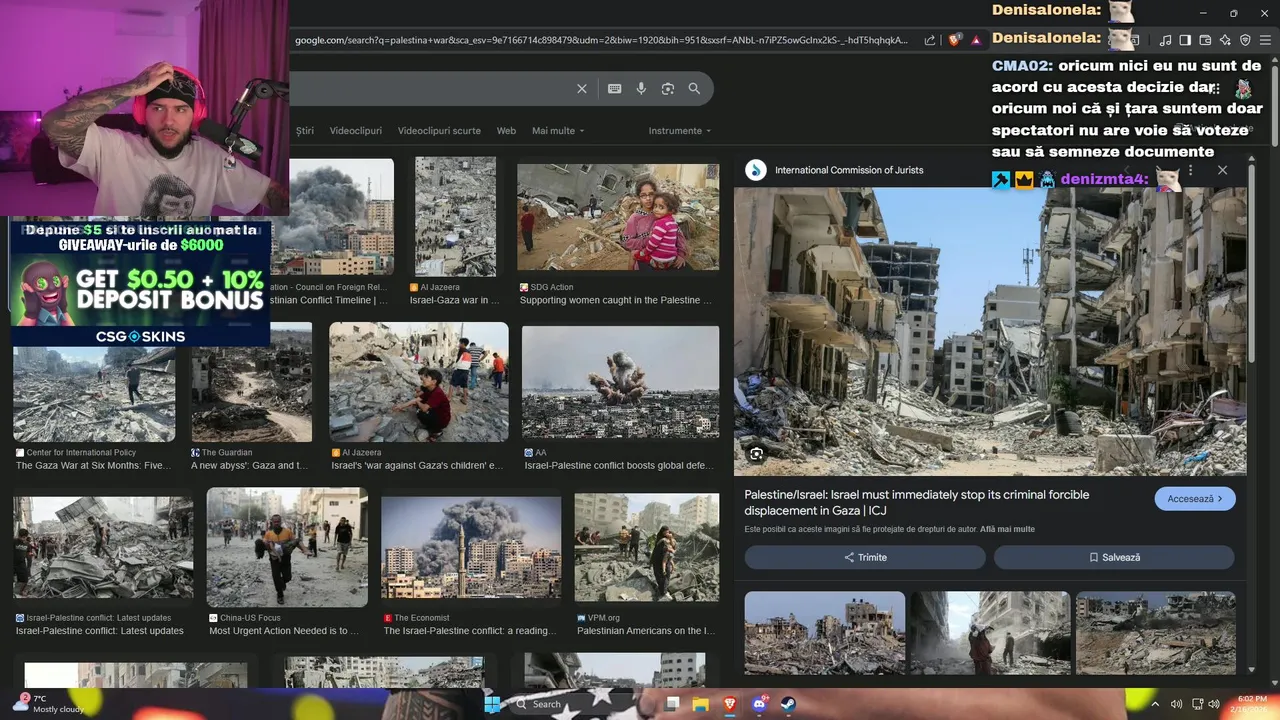Switch to Videoclipuri scurte tab
Image resolution: width=1280 pixels, height=720 pixels.
click(439, 131)
